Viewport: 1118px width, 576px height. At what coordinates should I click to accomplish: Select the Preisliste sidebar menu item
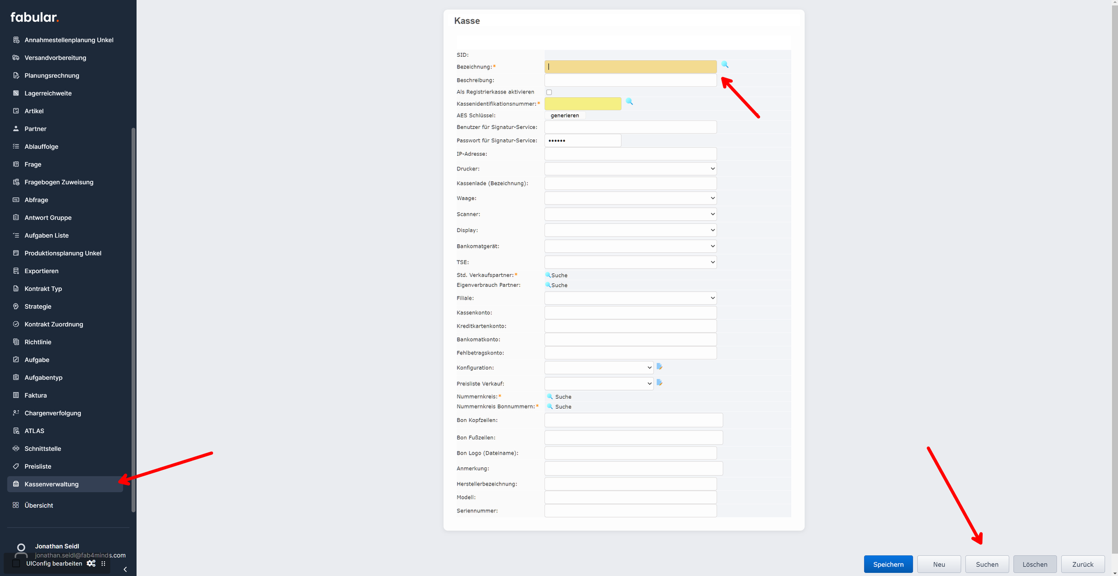click(38, 466)
